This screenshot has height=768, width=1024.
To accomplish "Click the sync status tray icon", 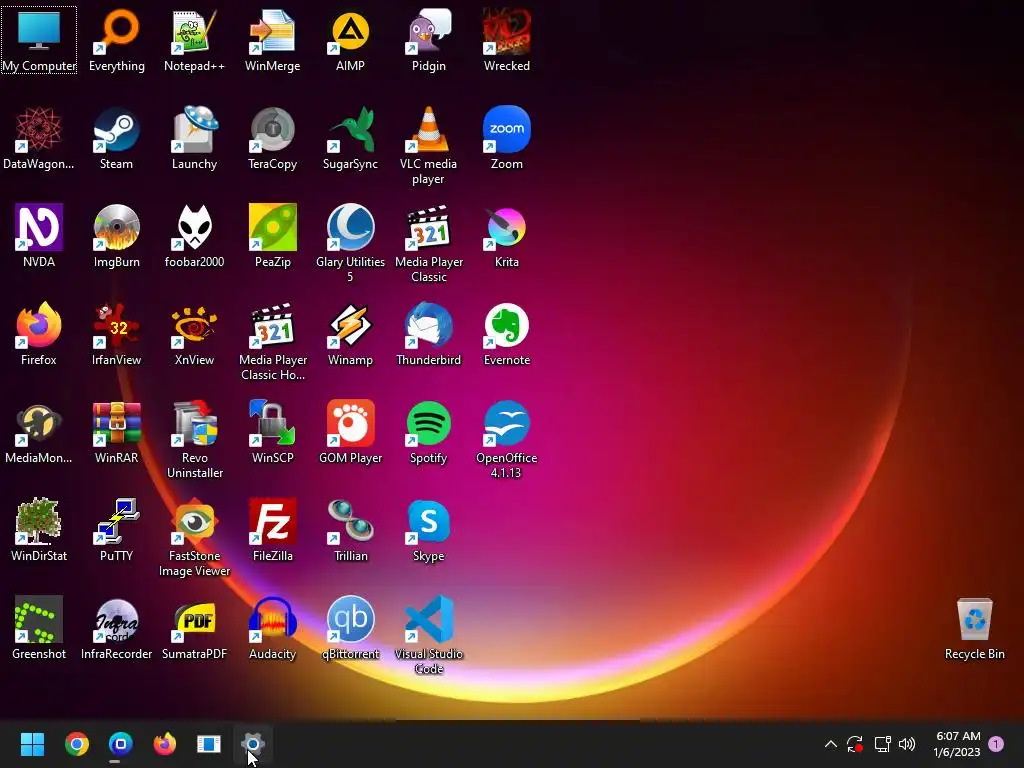I will [855, 744].
